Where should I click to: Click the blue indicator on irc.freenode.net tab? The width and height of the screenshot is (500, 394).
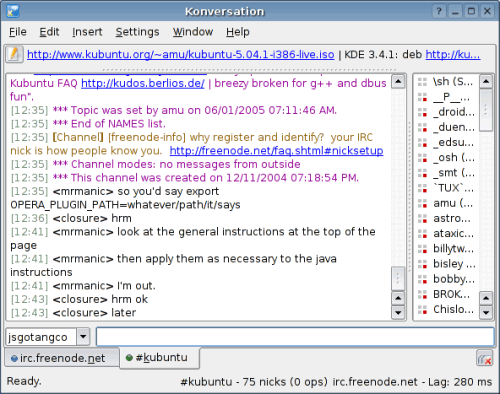(x=14, y=359)
